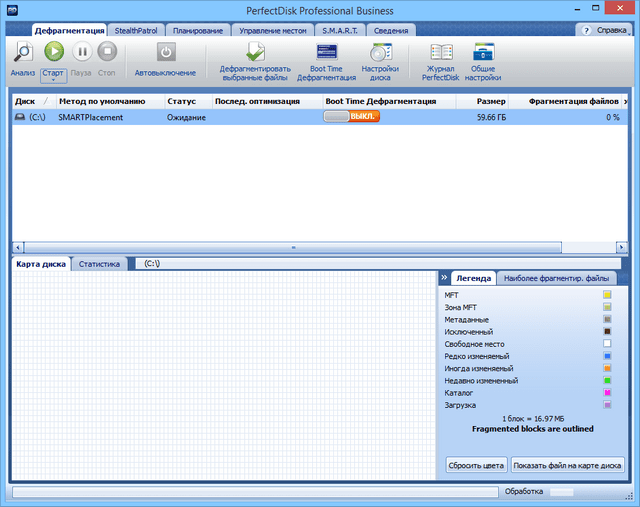Image resolution: width=640 pixels, height=507 pixels.
Task: Click the yellow MFT color swatch
Action: 606,295
